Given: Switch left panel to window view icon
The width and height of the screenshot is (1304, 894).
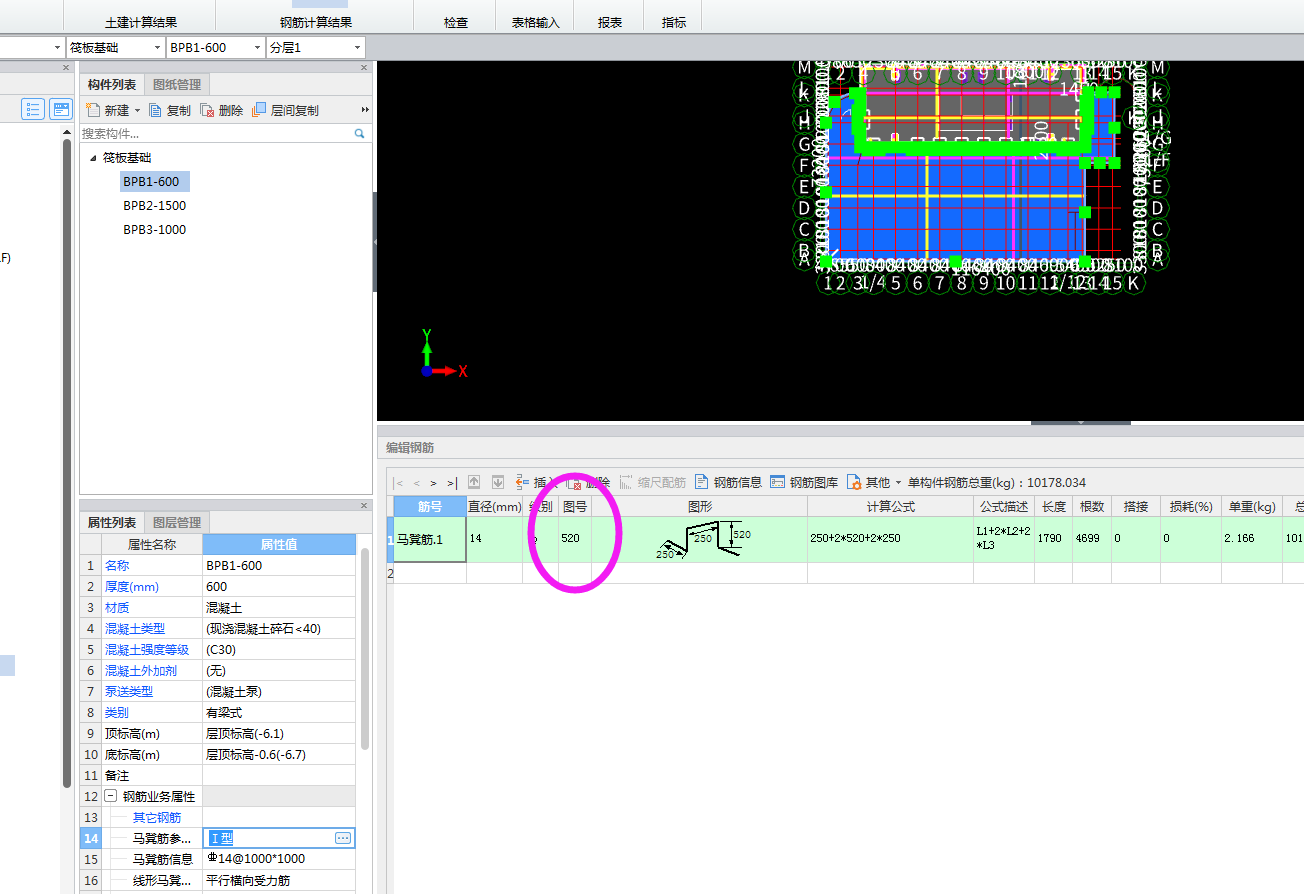Looking at the screenshot, I should pyautogui.click(x=61, y=109).
